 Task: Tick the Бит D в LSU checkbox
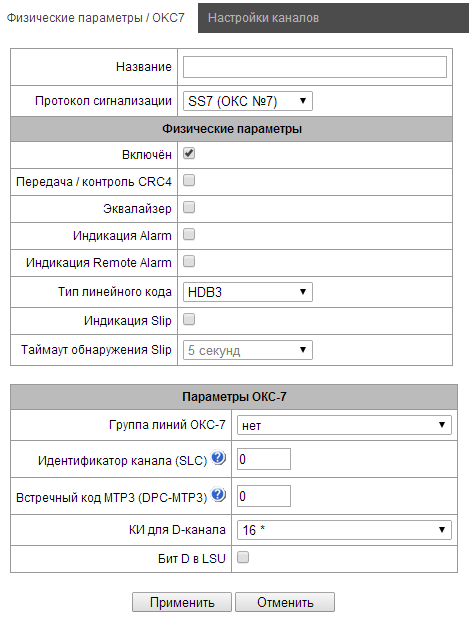coord(243,557)
